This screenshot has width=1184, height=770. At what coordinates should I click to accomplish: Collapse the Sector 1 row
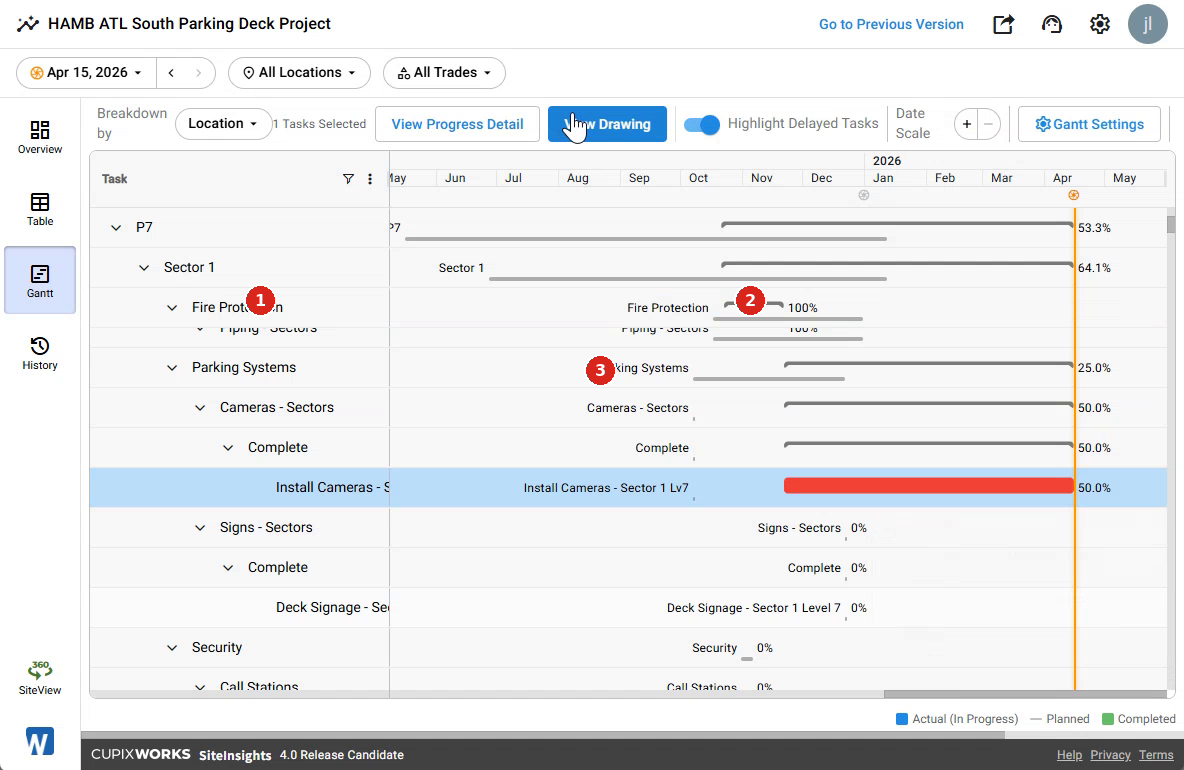(x=143, y=267)
